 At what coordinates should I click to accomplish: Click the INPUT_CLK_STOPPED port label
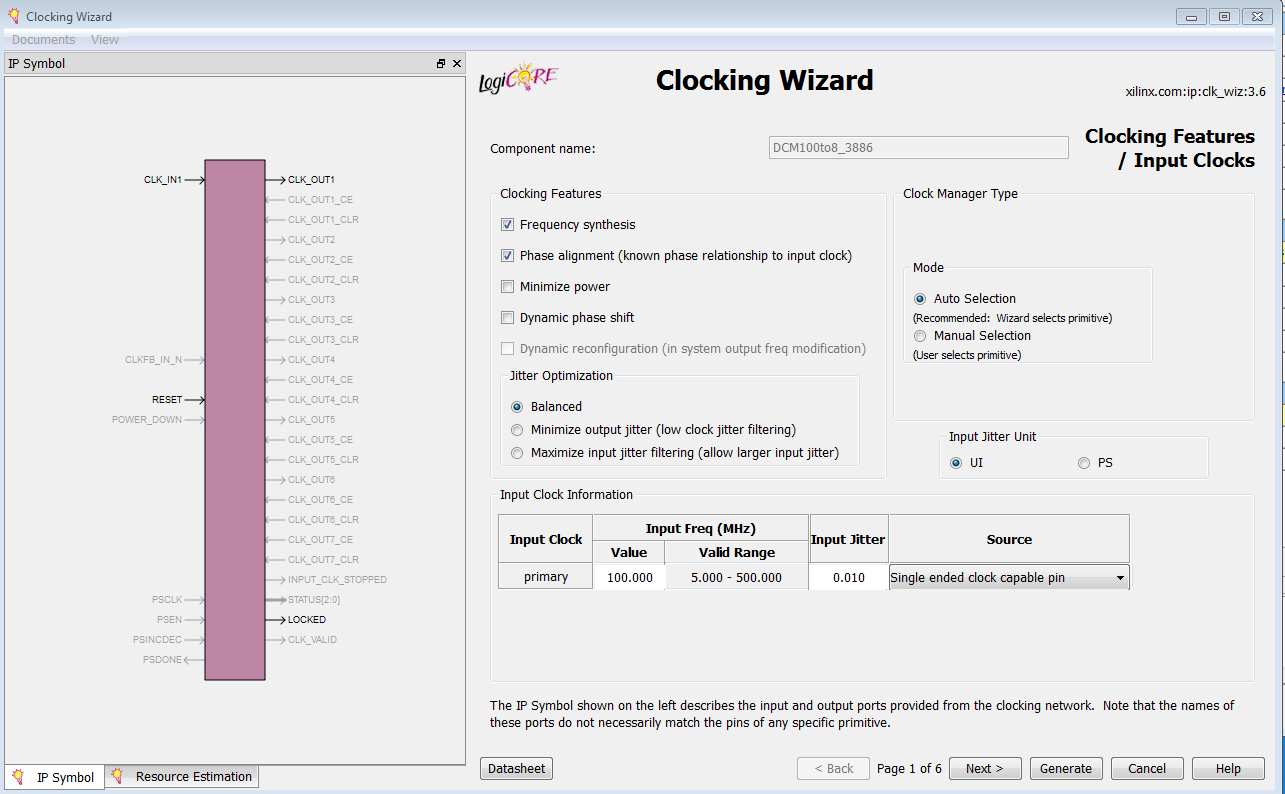click(x=337, y=580)
